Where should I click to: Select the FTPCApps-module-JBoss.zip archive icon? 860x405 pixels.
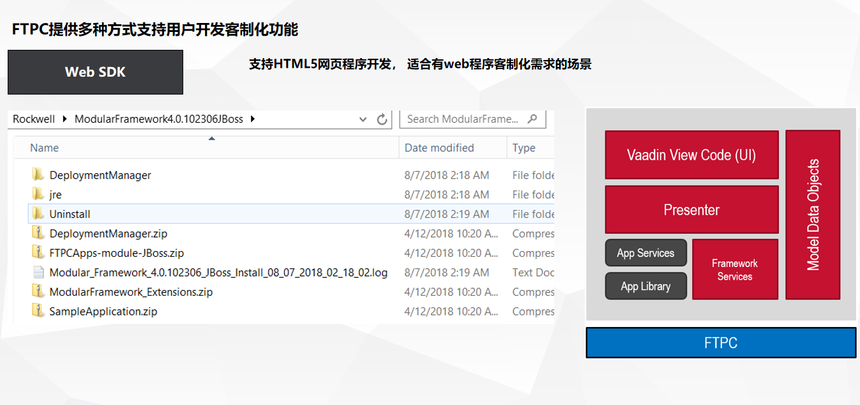pyautogui.click(x=38, y=253)
